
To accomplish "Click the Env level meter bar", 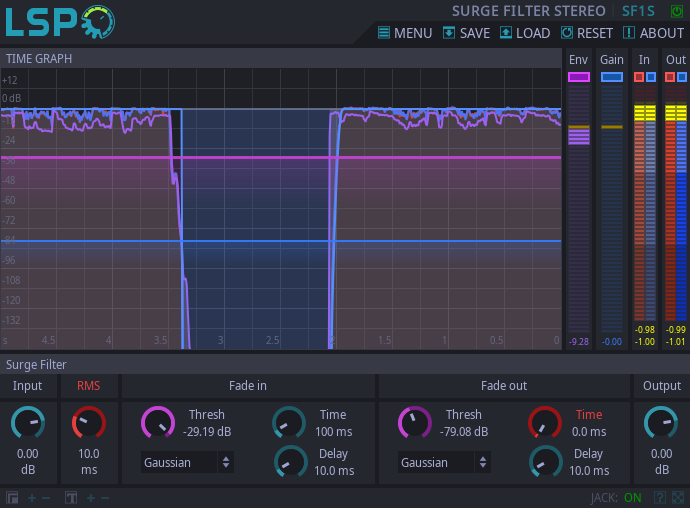I will (579, 209).
